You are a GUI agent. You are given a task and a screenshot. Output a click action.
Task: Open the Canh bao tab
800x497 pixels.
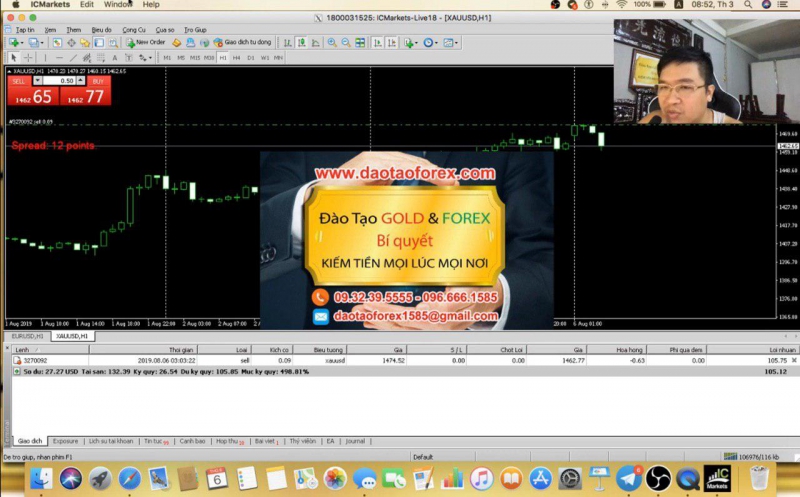192,441
